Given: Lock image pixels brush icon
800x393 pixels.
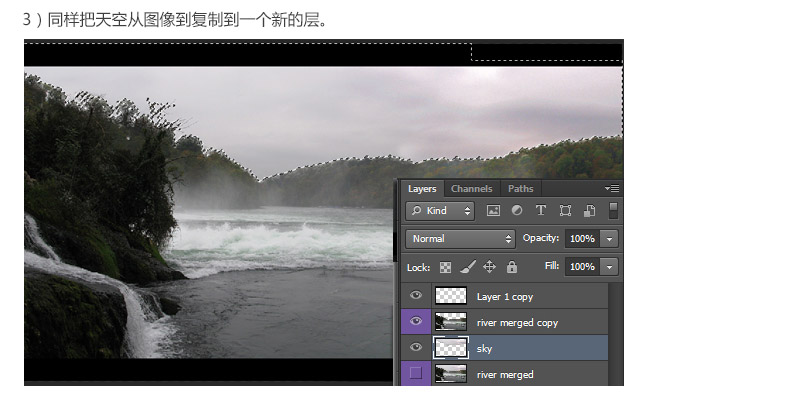Looking at the screenshot, I should (x=467, y=266).
